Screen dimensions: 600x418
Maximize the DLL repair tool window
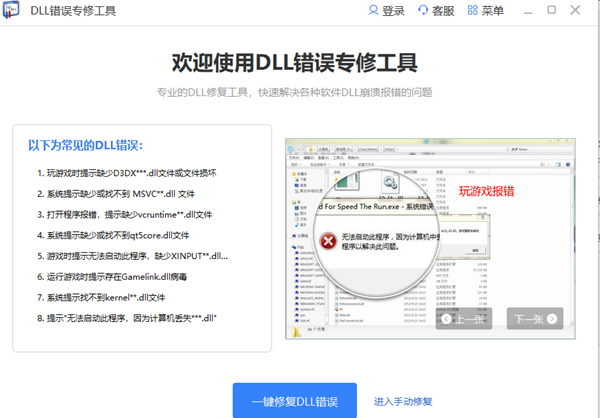[551, 10]
